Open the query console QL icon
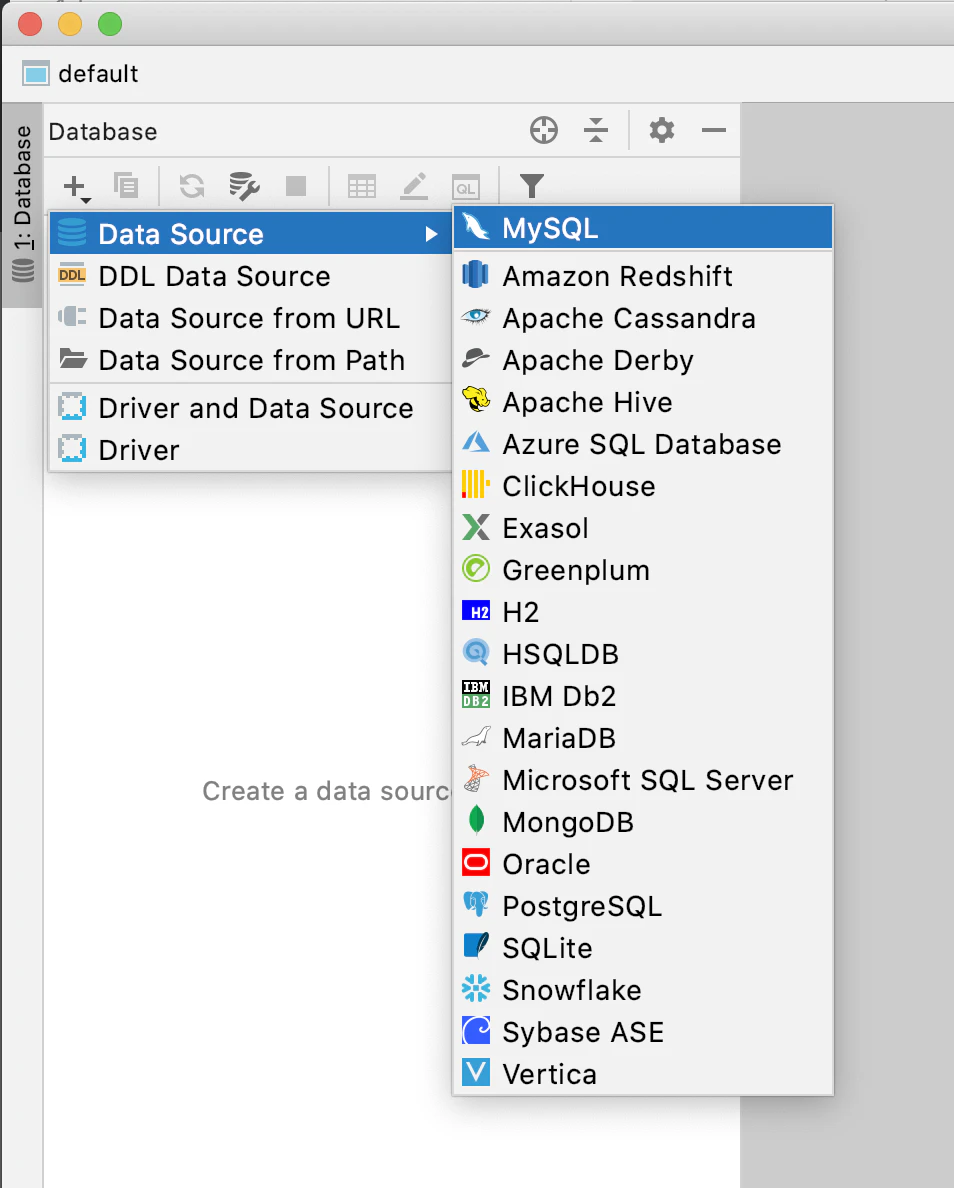 pyautogui.click(x=465, y=186)
